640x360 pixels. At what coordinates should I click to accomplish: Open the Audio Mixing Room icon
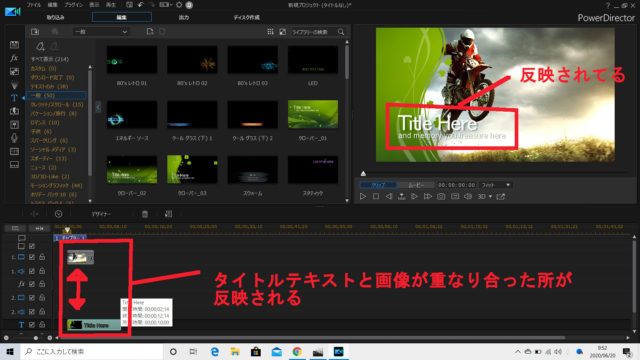click(x=14, y=124)
